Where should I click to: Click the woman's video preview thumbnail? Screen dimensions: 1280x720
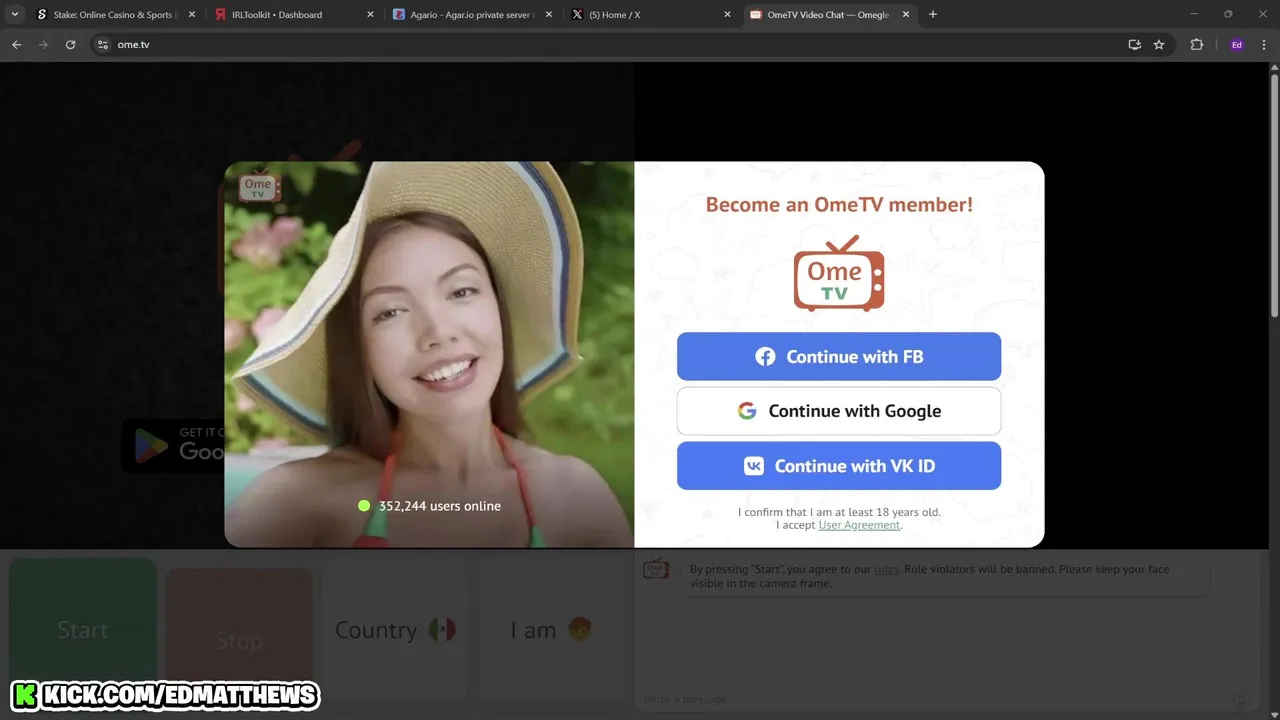pos(429,354)
